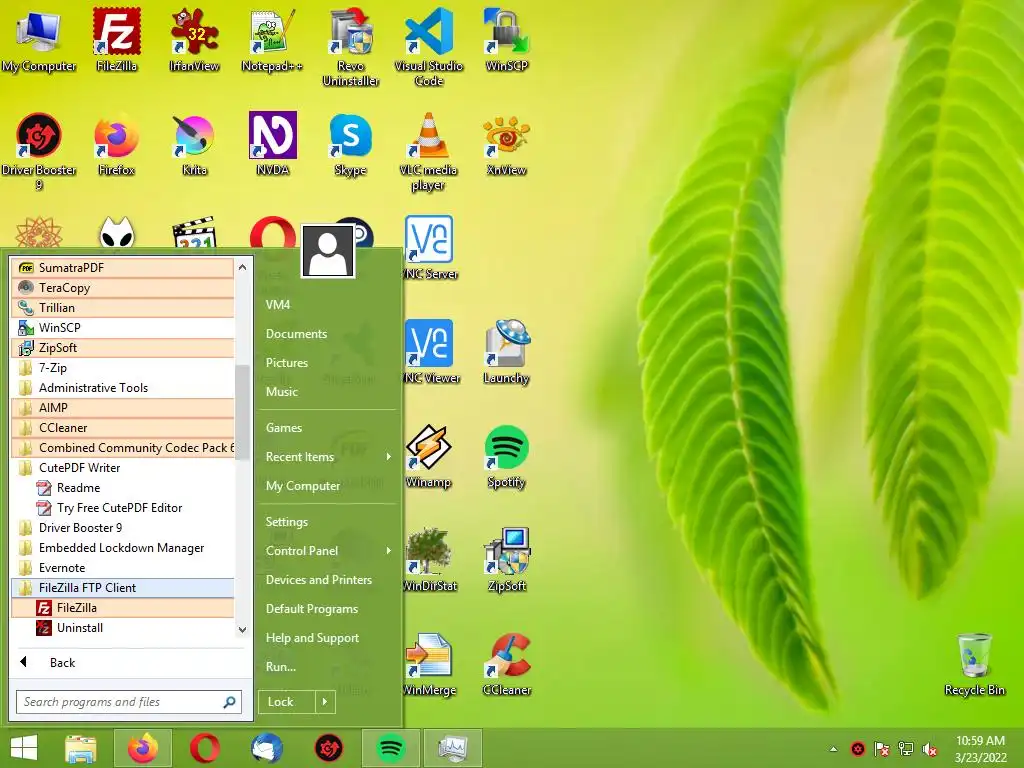Open the Recycle Bin
This screenshot has width=1024, height=768.
click(x=975, y=664)
